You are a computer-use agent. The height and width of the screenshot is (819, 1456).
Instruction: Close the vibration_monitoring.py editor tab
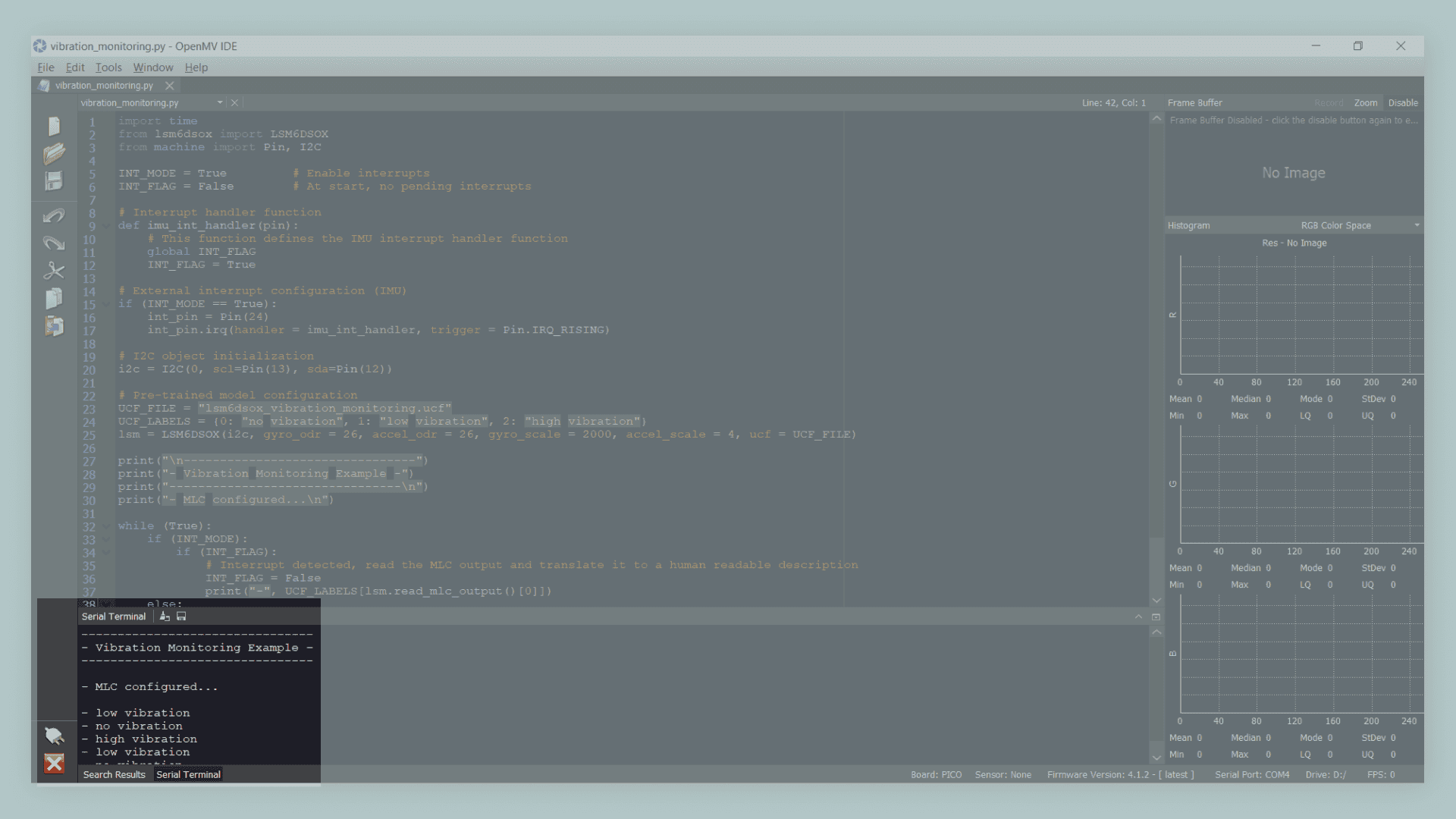[170, 86]
